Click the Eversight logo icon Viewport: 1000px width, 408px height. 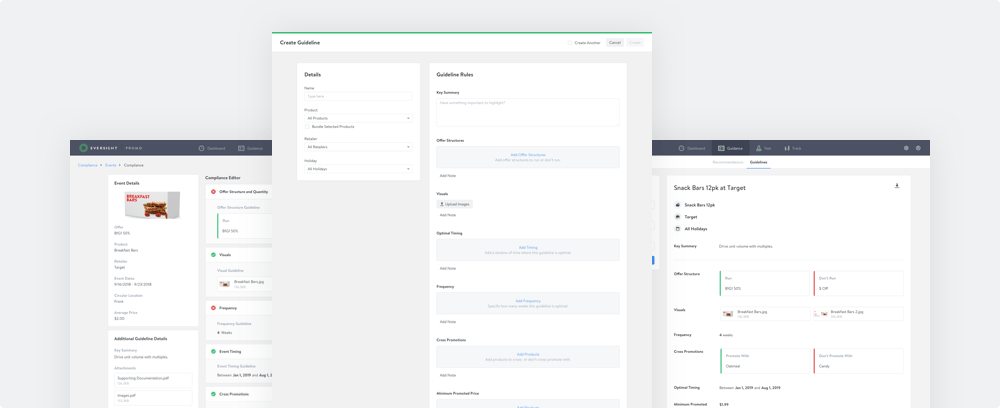pos(83,148)
